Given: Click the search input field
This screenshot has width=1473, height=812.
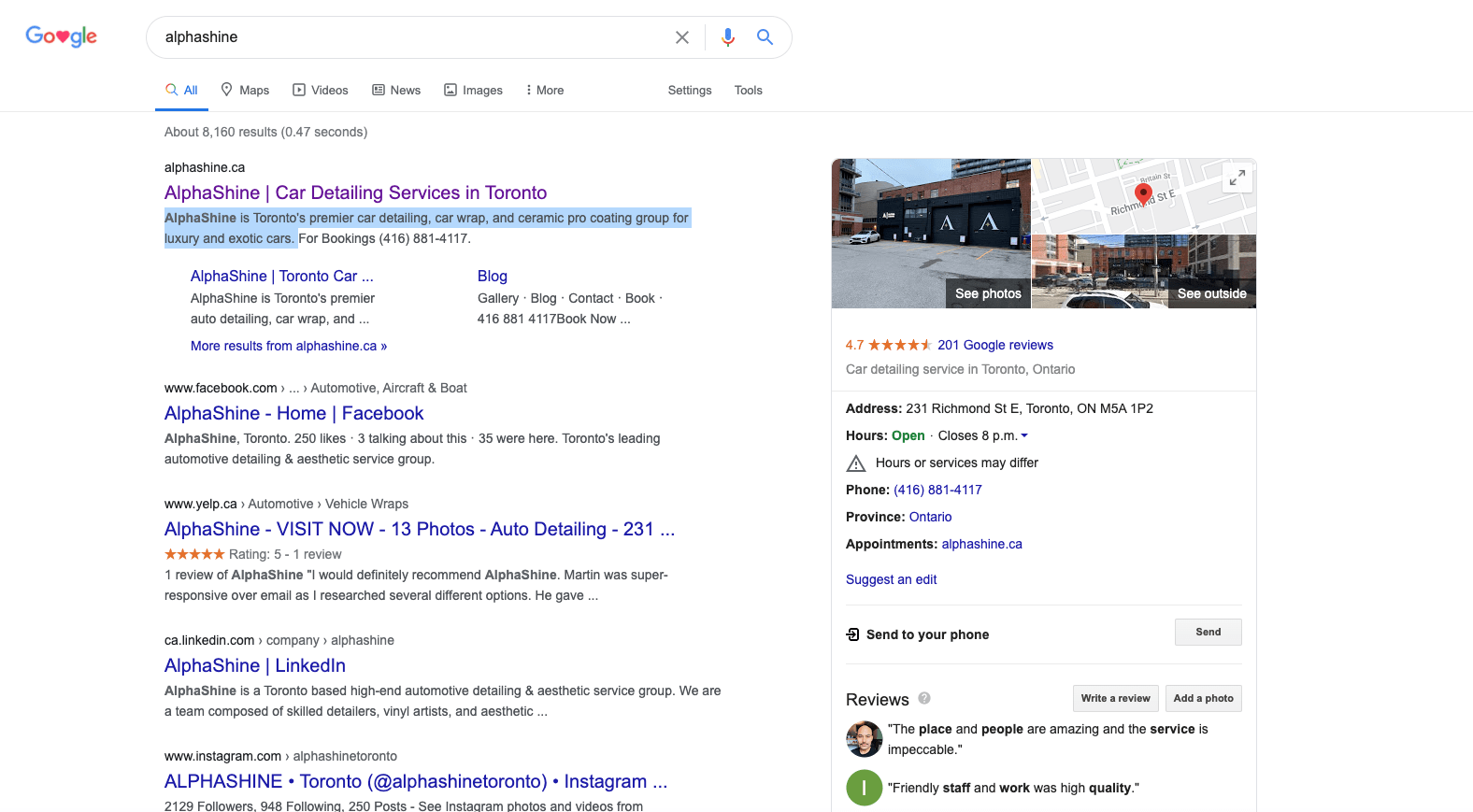Looking at the screenshot, I should pyautogui.click(x=411, y=37).
